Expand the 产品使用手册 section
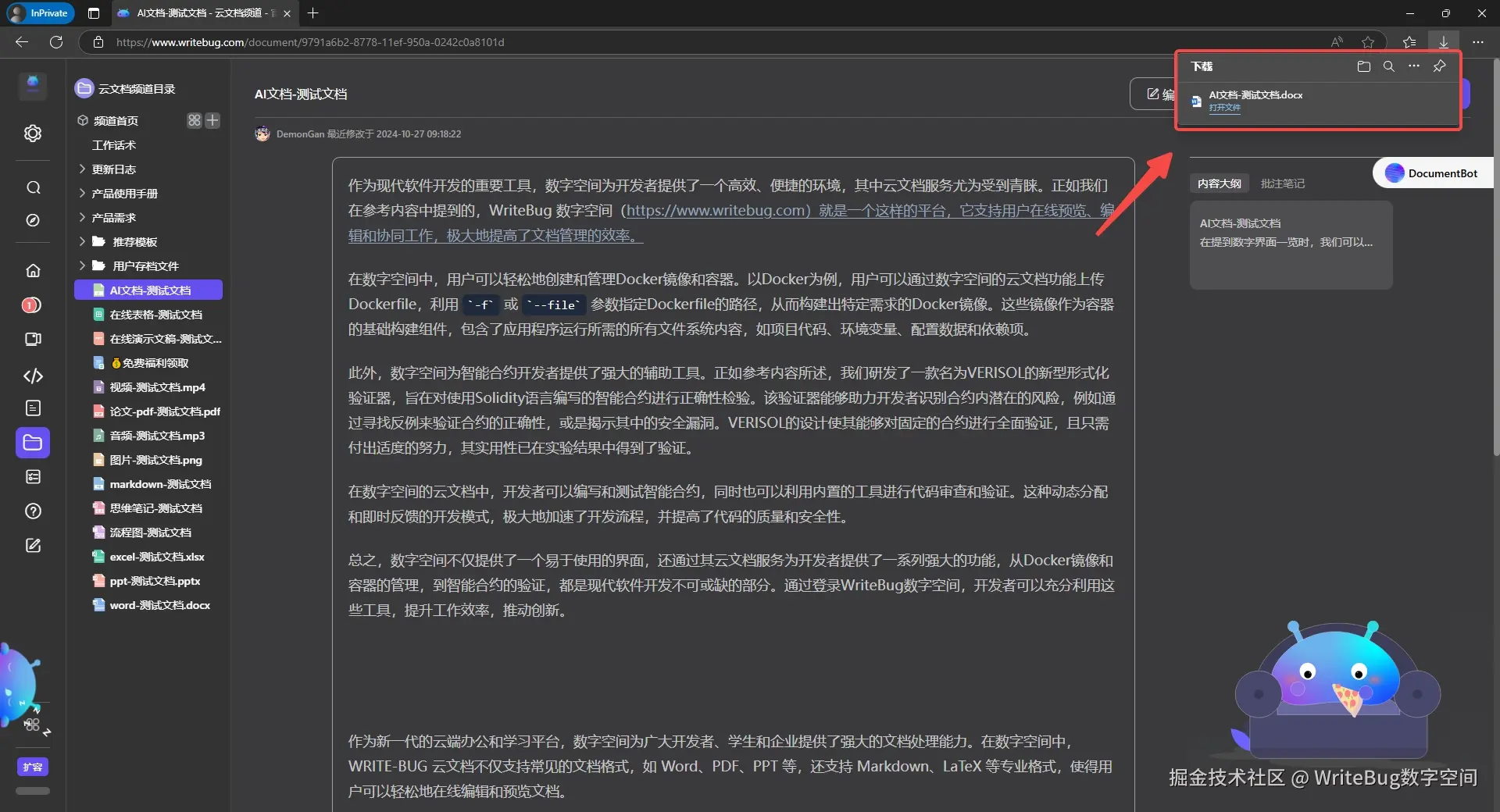Viewport: 1500px width, 812px height. click(81, 193)
